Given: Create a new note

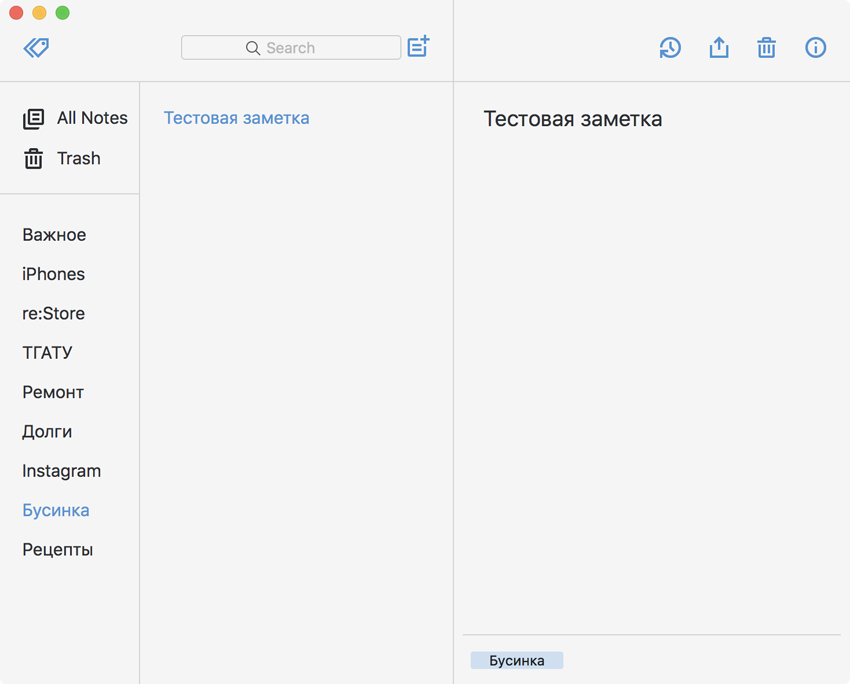Looking at the screenshot, I should pos(418,47).
